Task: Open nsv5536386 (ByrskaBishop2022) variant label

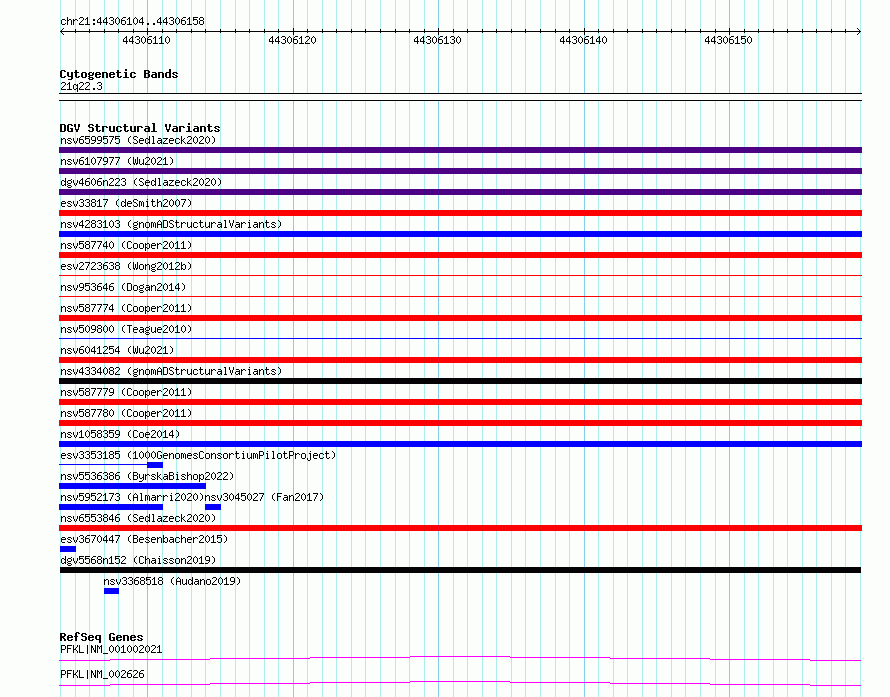Action: [147, 476]
